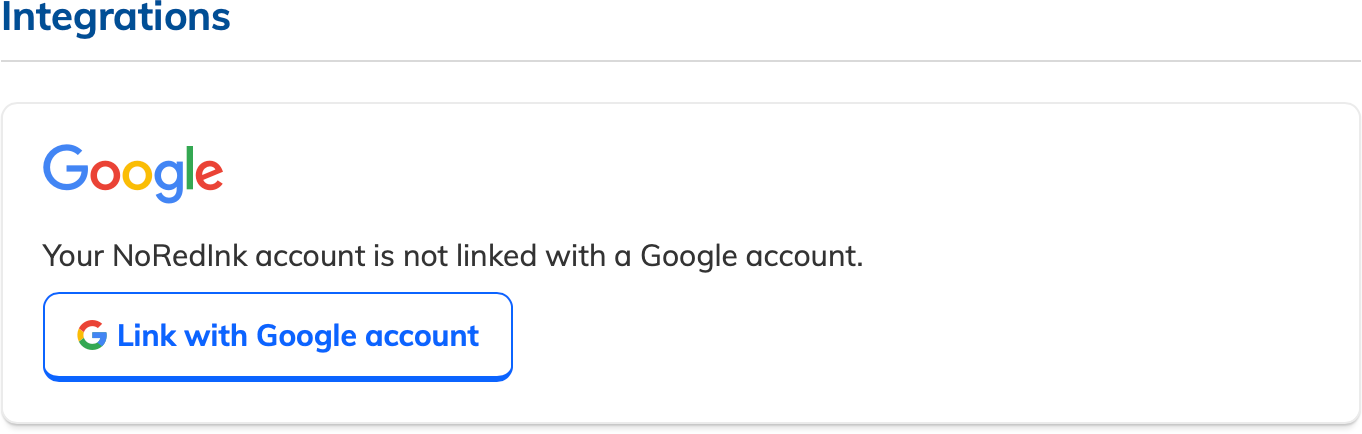Click the first red 'o' in Google logo
The width and height of the screenshot is (1362, 434).
[x=106, y=175]
